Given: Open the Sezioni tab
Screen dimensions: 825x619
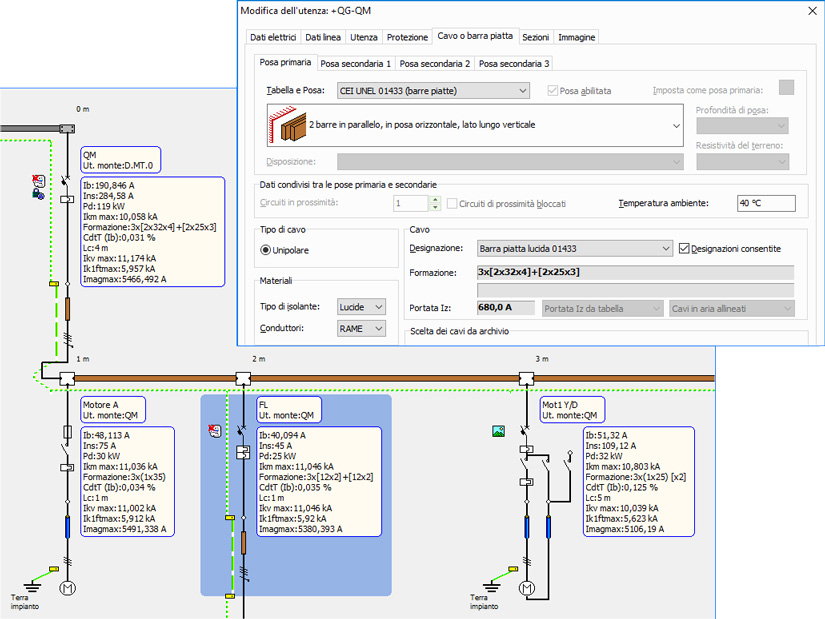Looking at the screenshot, I should click(x=536, y=37).
